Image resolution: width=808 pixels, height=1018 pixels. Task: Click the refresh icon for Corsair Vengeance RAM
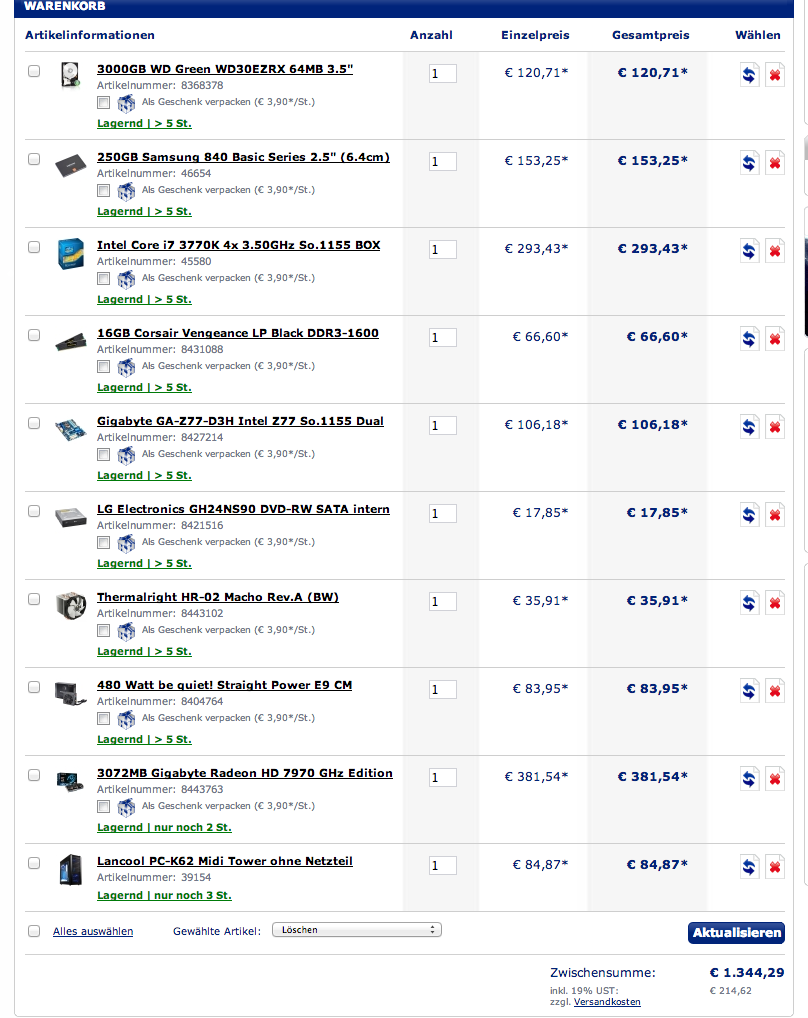tap(749, 339)
